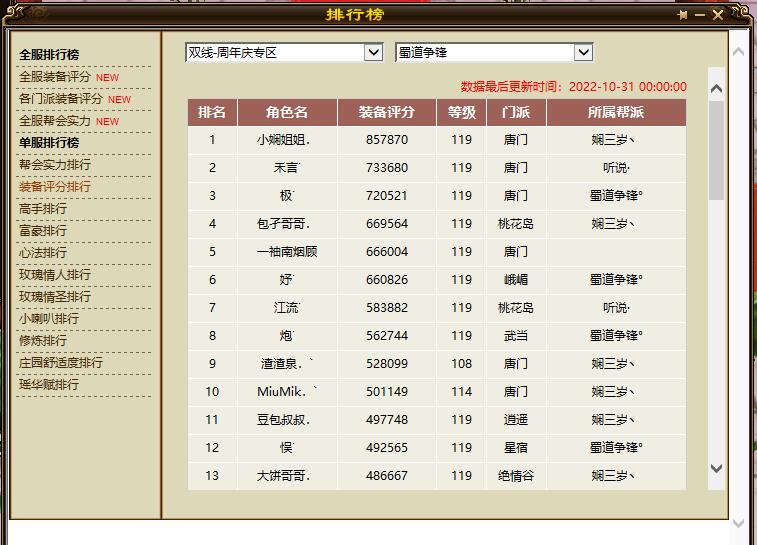Click the 排名 column header
The image size is (757, 545).
[x=212, y=112]
